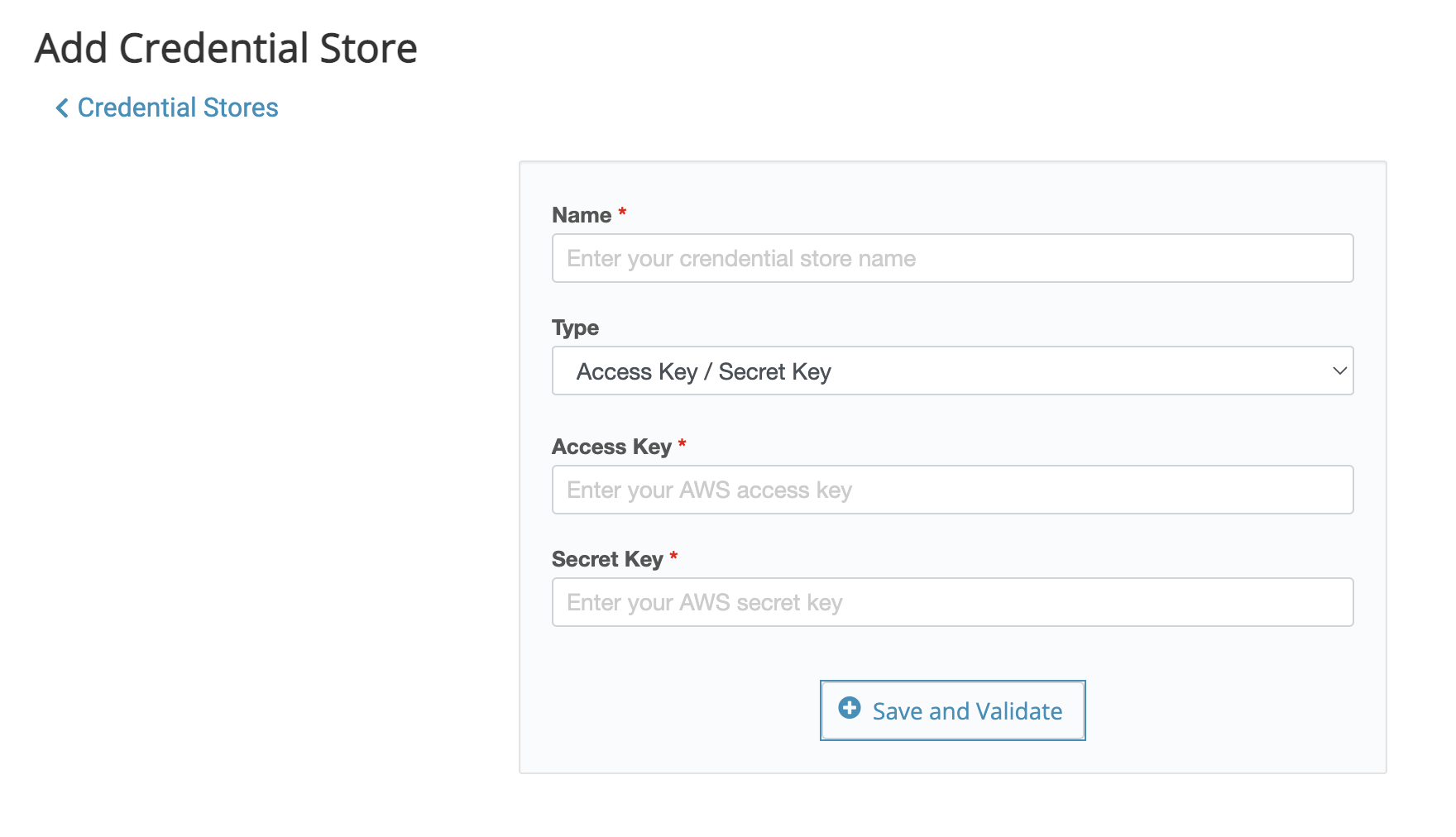
Task: Click the back chevron icon beside Credential Stores
Action: click(62, 108)
